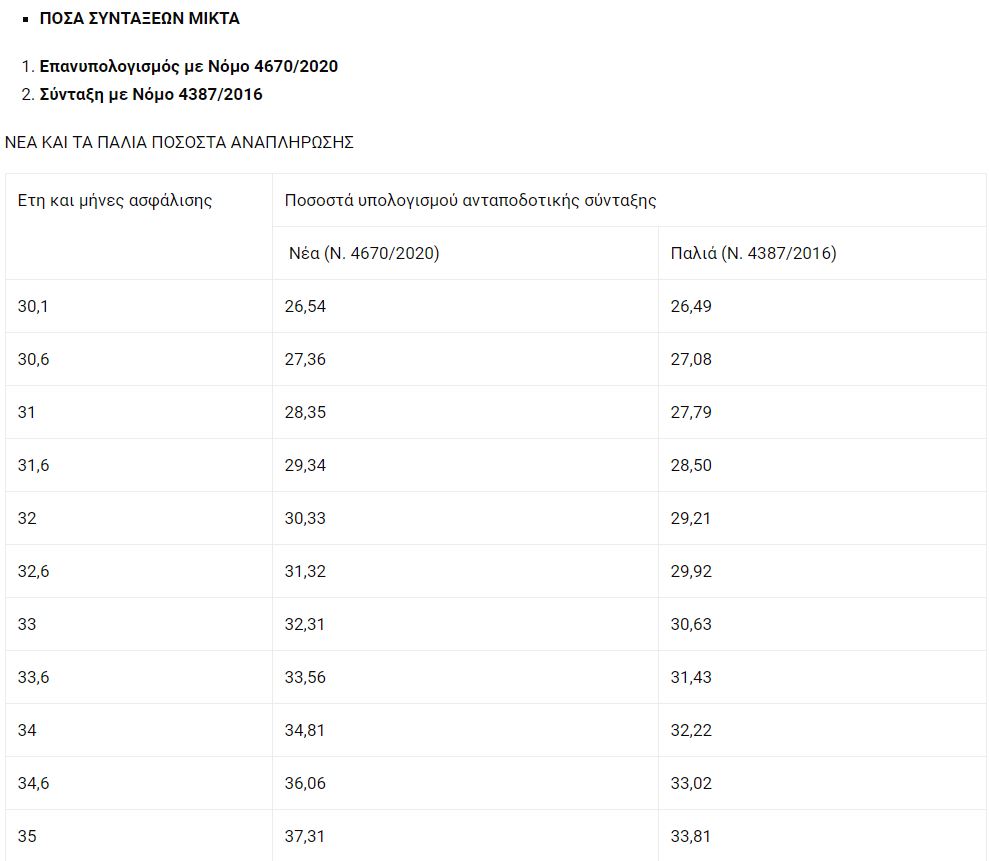Click column header Νέα (Ν. 4670/2020)
This screenshot has width=989, height=861.
pos(465,253)
